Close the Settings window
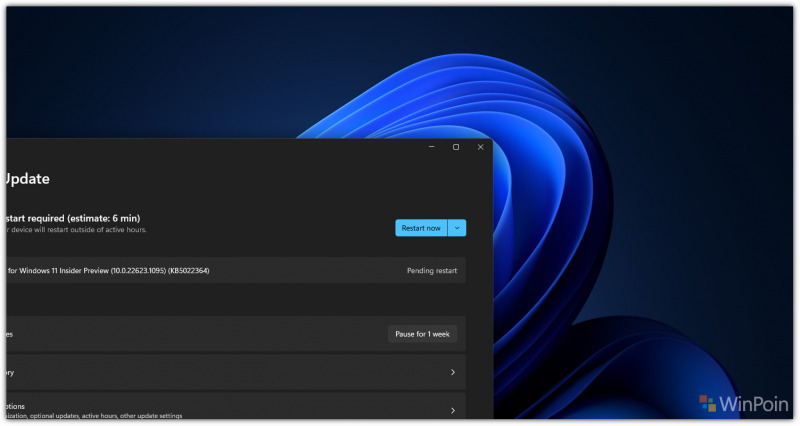 pyautogui.click(x=480, y=147)
